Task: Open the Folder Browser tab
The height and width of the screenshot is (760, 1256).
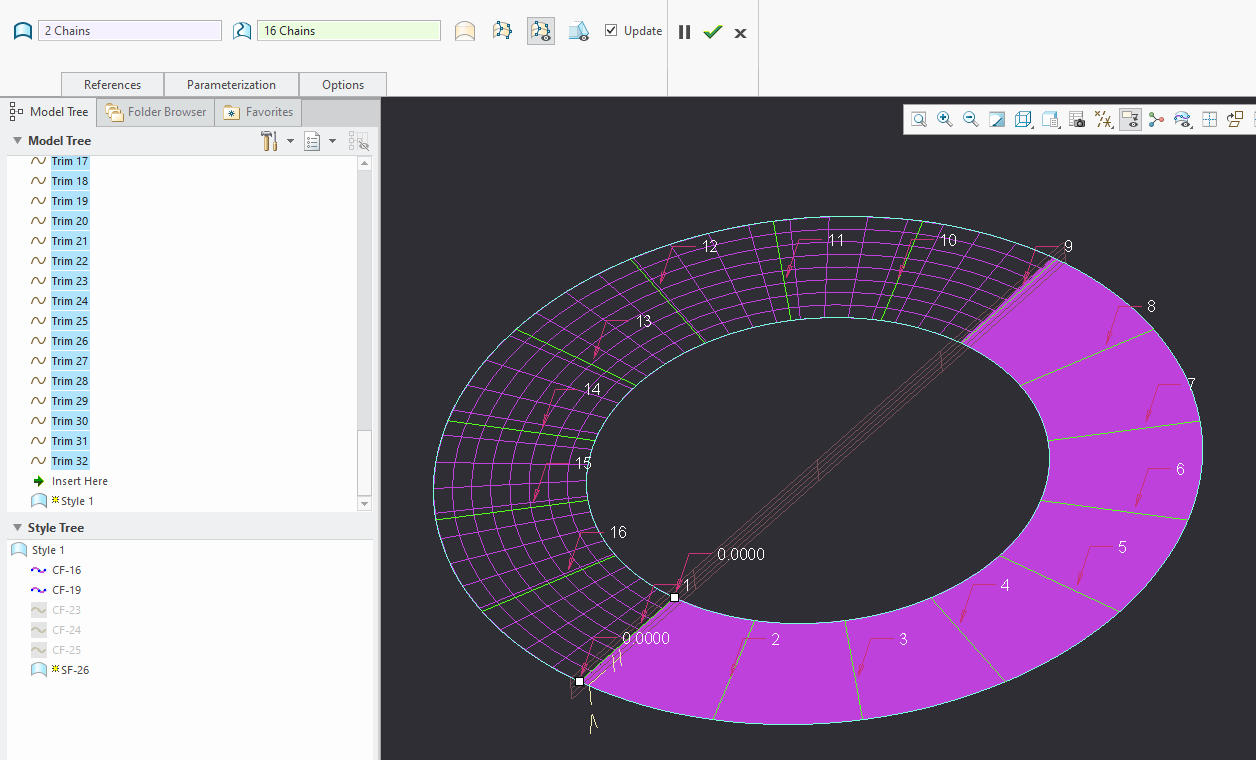Action: 155,111
